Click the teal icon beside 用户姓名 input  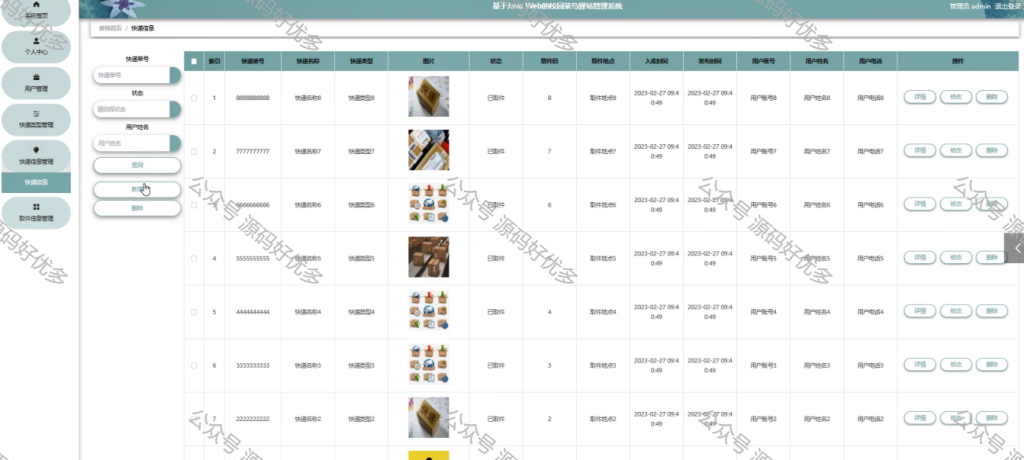pyautogui.click(x=175, y=143)
